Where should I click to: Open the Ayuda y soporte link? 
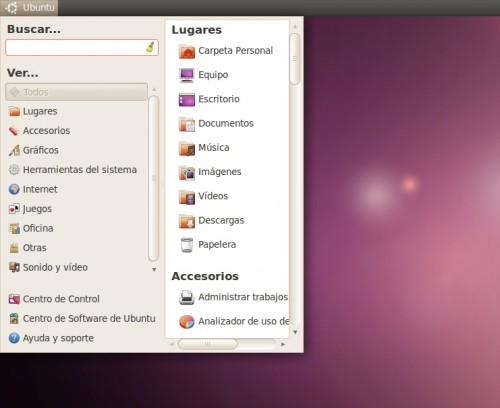(x=58, y=338)
